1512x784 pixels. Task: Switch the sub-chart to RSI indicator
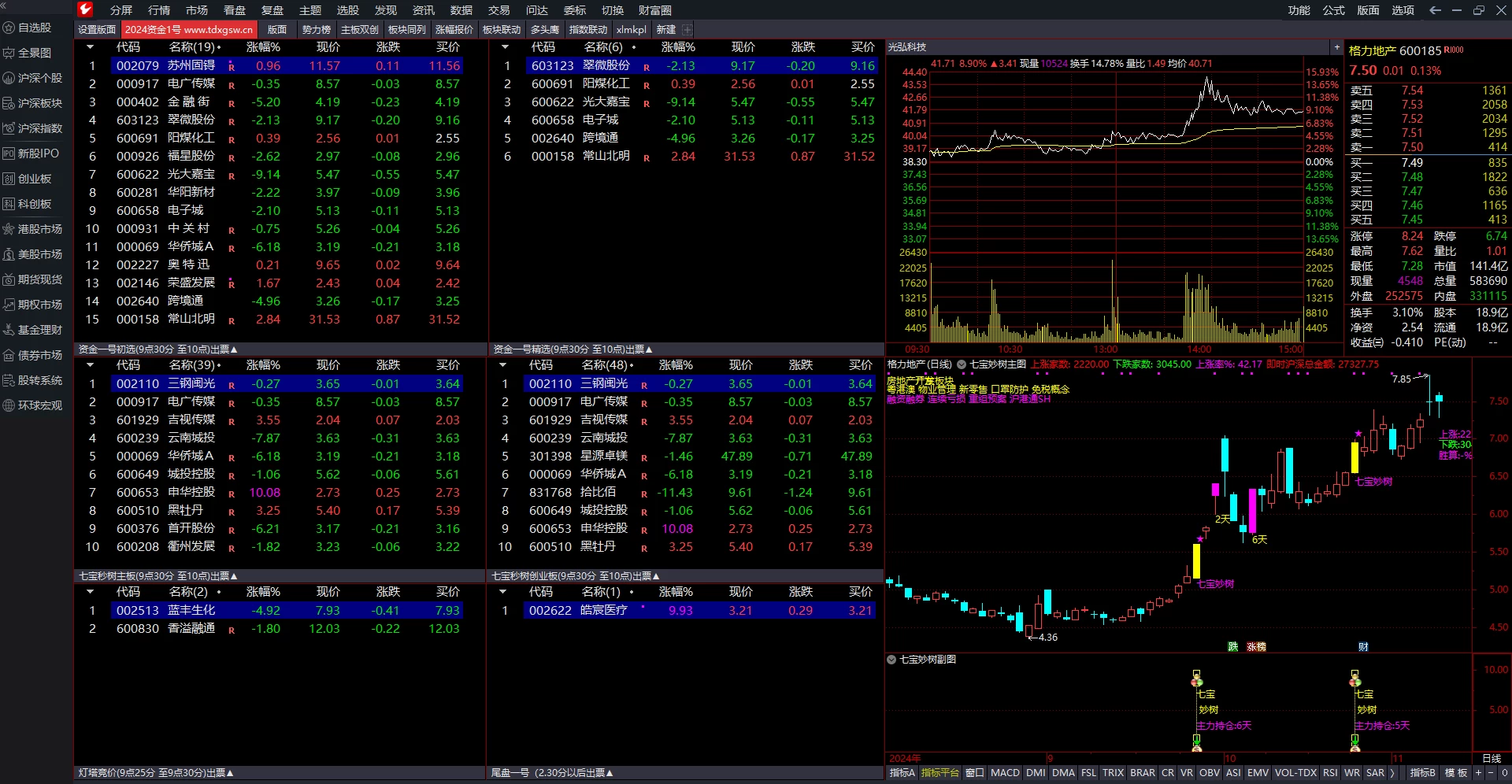(1330, 773)
